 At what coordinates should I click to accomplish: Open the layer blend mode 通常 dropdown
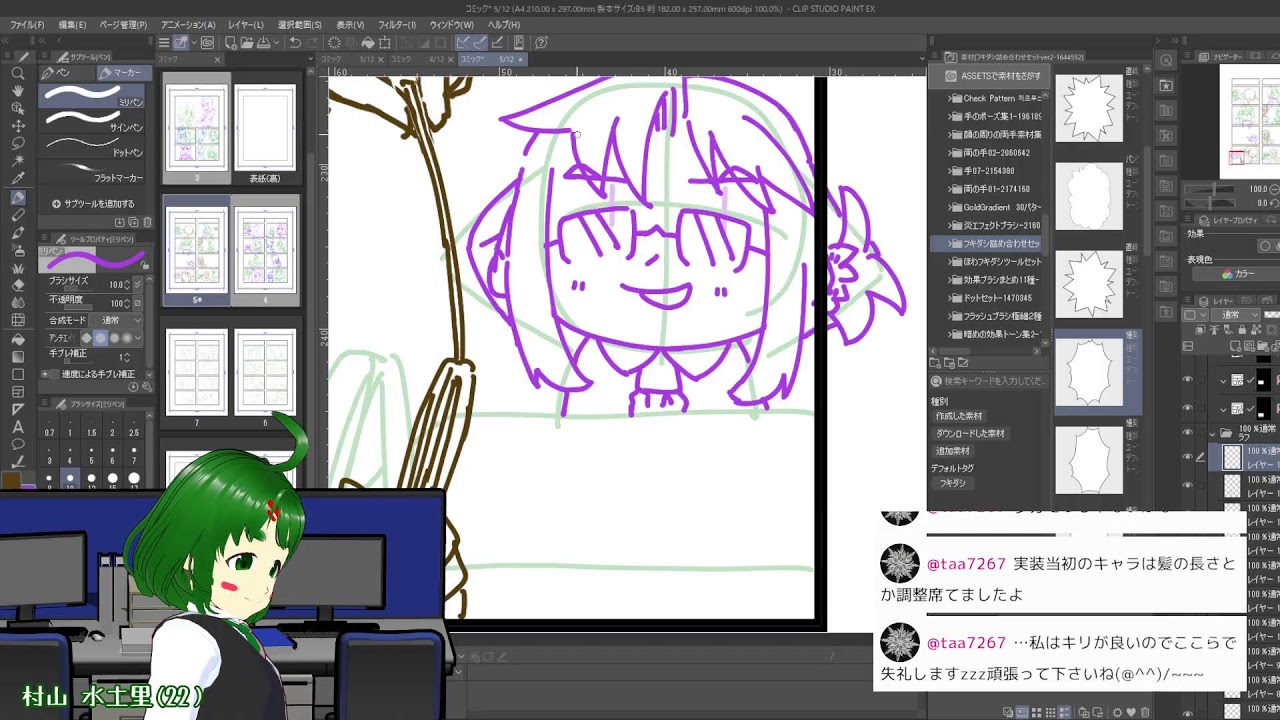(x=1236, y=314)
